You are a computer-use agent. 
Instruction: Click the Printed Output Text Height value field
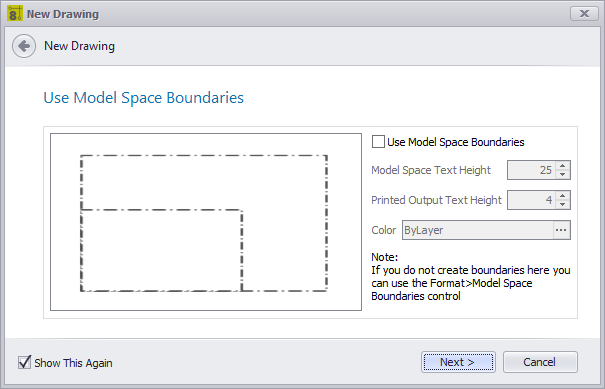pos(531,200)
